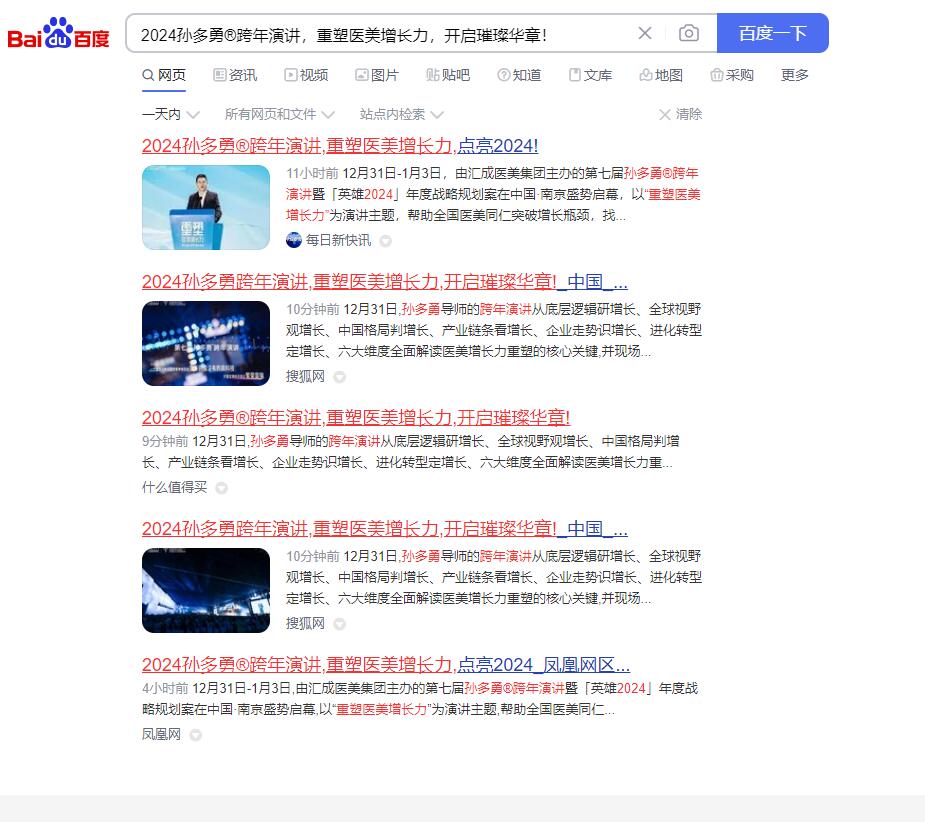Screen dimensions: 925x822
Task: Open the 图片 tab
Action: tap(377, 76)
